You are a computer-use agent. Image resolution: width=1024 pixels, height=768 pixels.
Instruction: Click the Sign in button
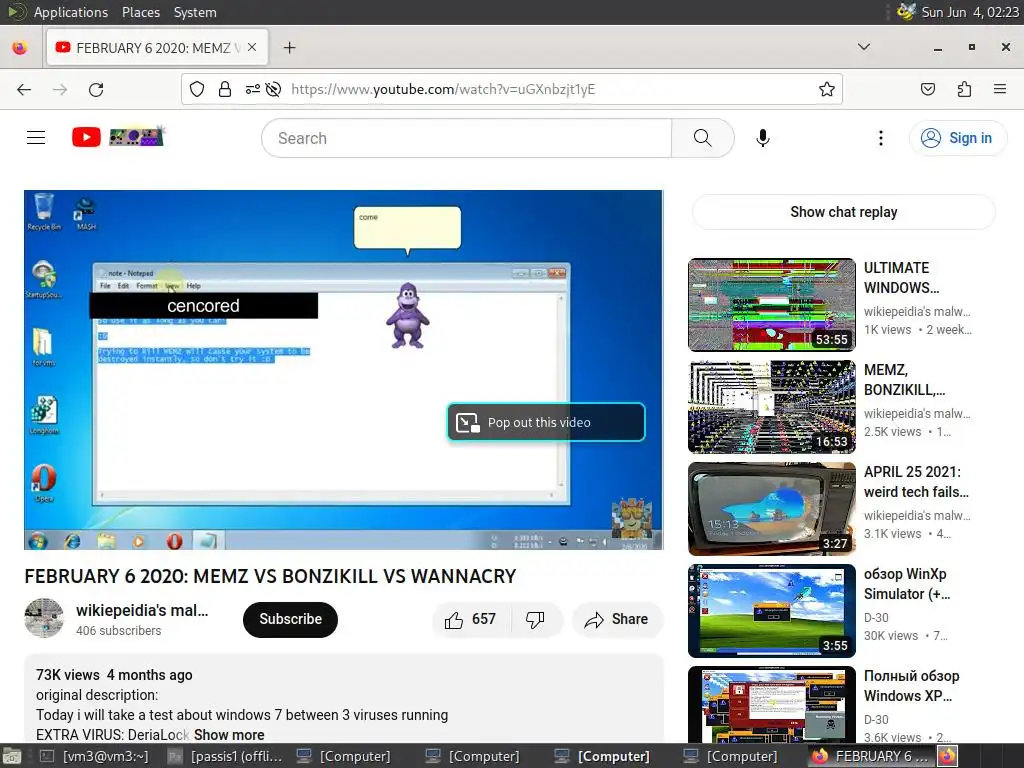tap(957, 138)
